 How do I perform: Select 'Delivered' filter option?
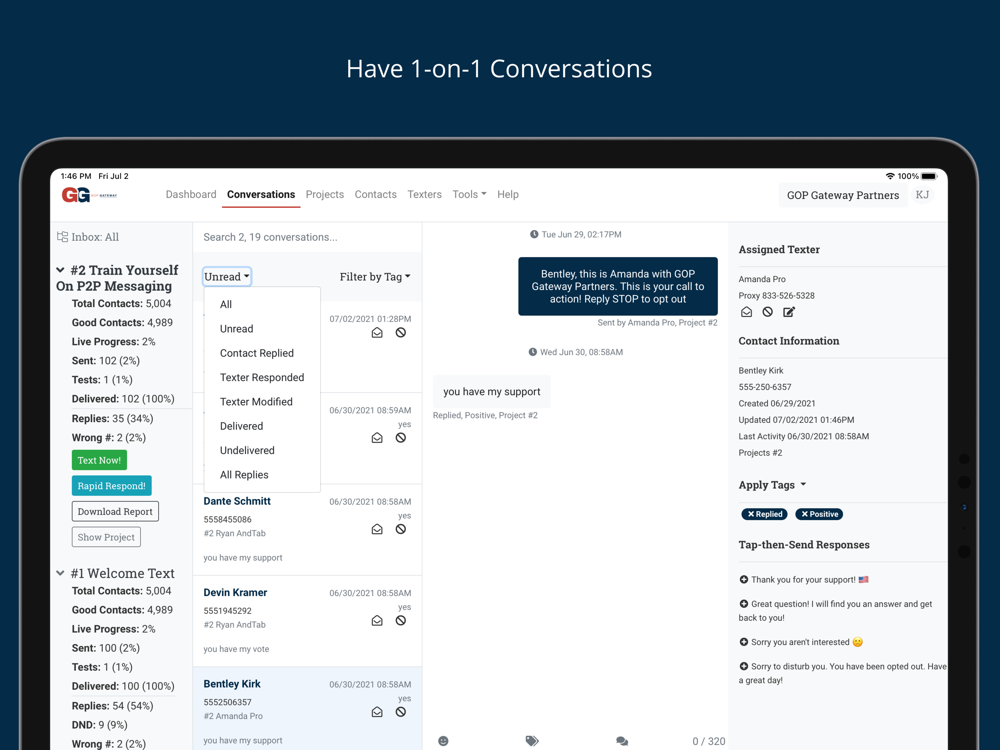click(x=261, y=426)
